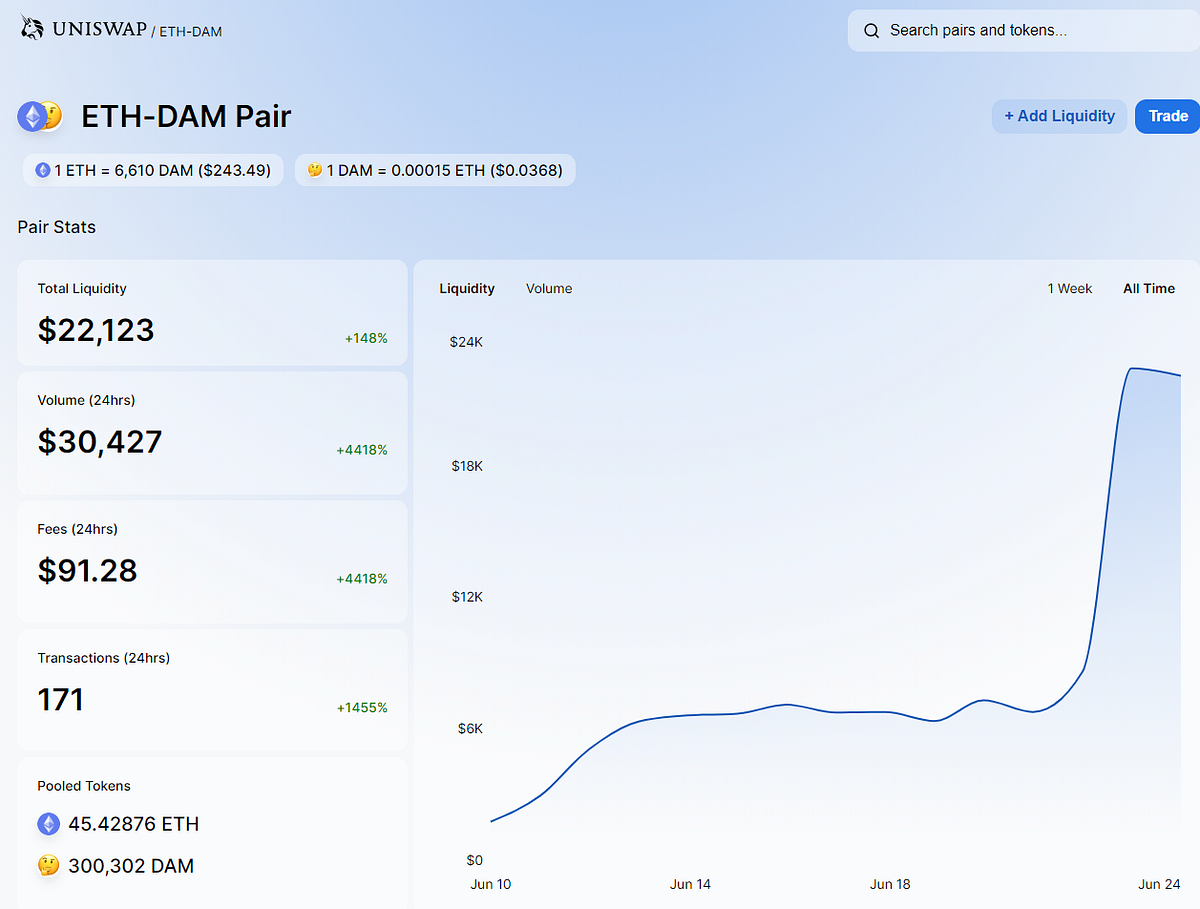1200x909 pixels.
Task: Click the $18K y-axis label
Action: [467, 466]
